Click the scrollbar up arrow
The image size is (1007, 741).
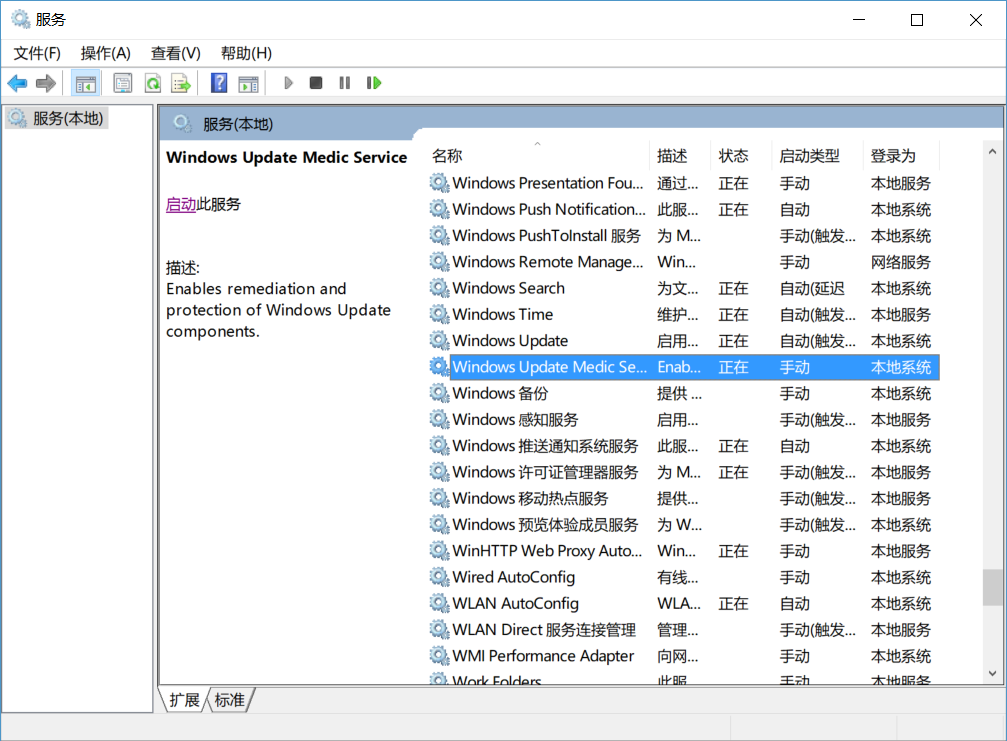[x=992, y=152]
